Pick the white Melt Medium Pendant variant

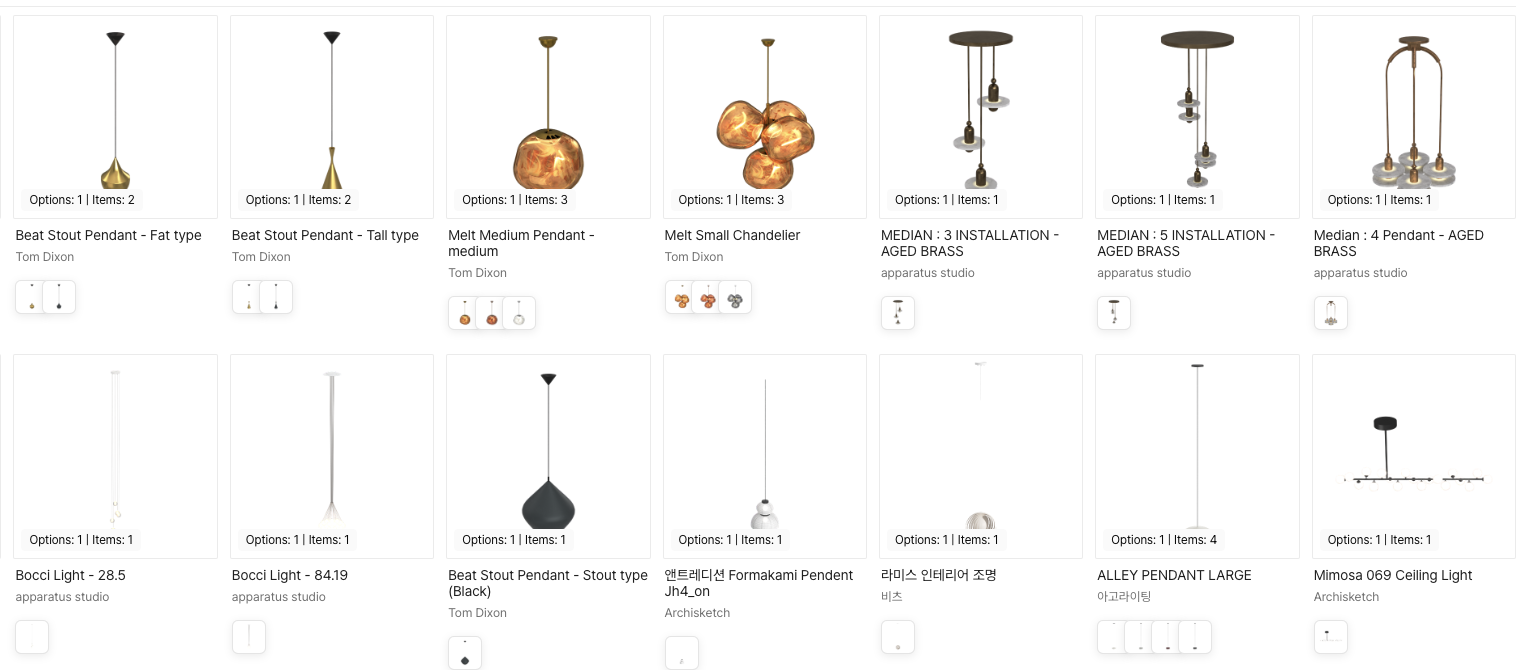(518, 313)
